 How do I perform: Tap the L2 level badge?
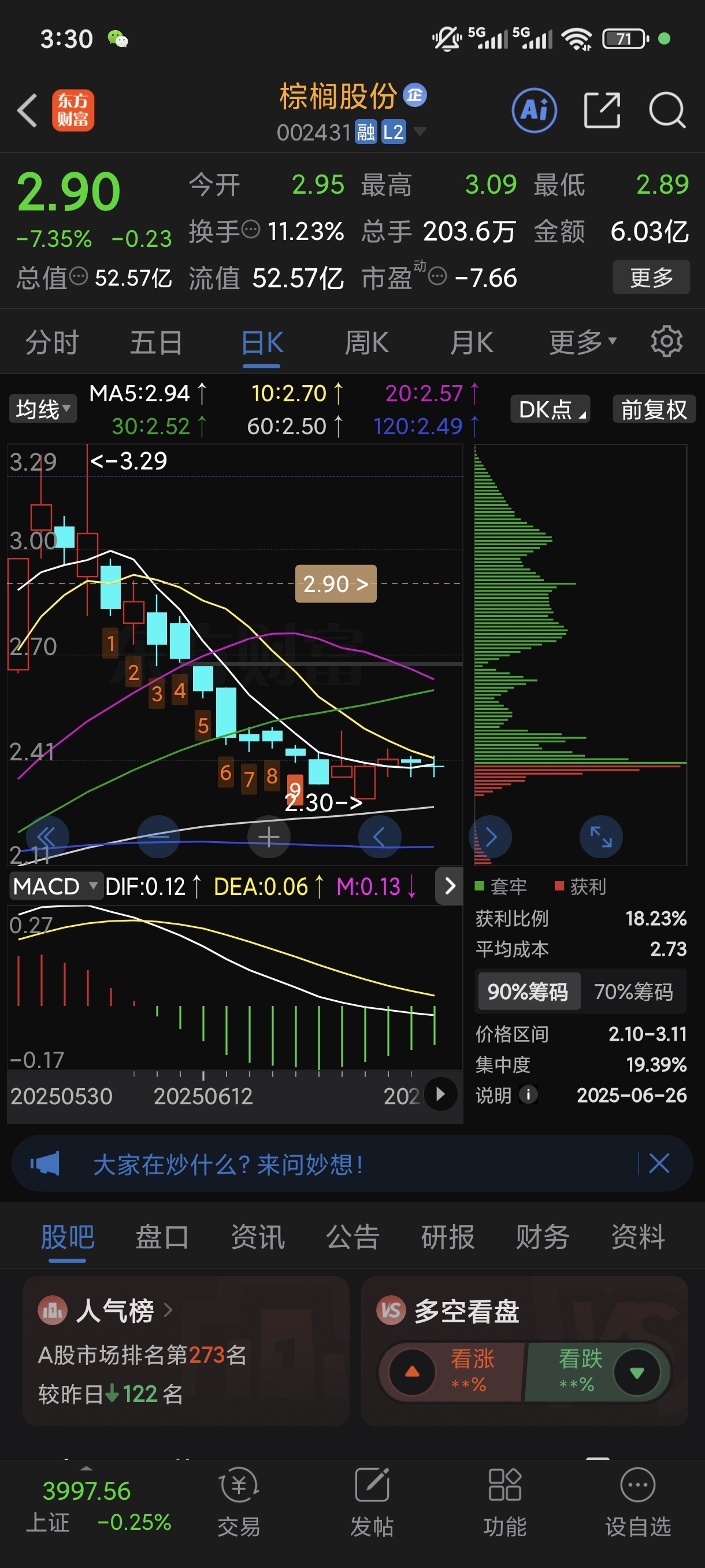pos(393,131)
